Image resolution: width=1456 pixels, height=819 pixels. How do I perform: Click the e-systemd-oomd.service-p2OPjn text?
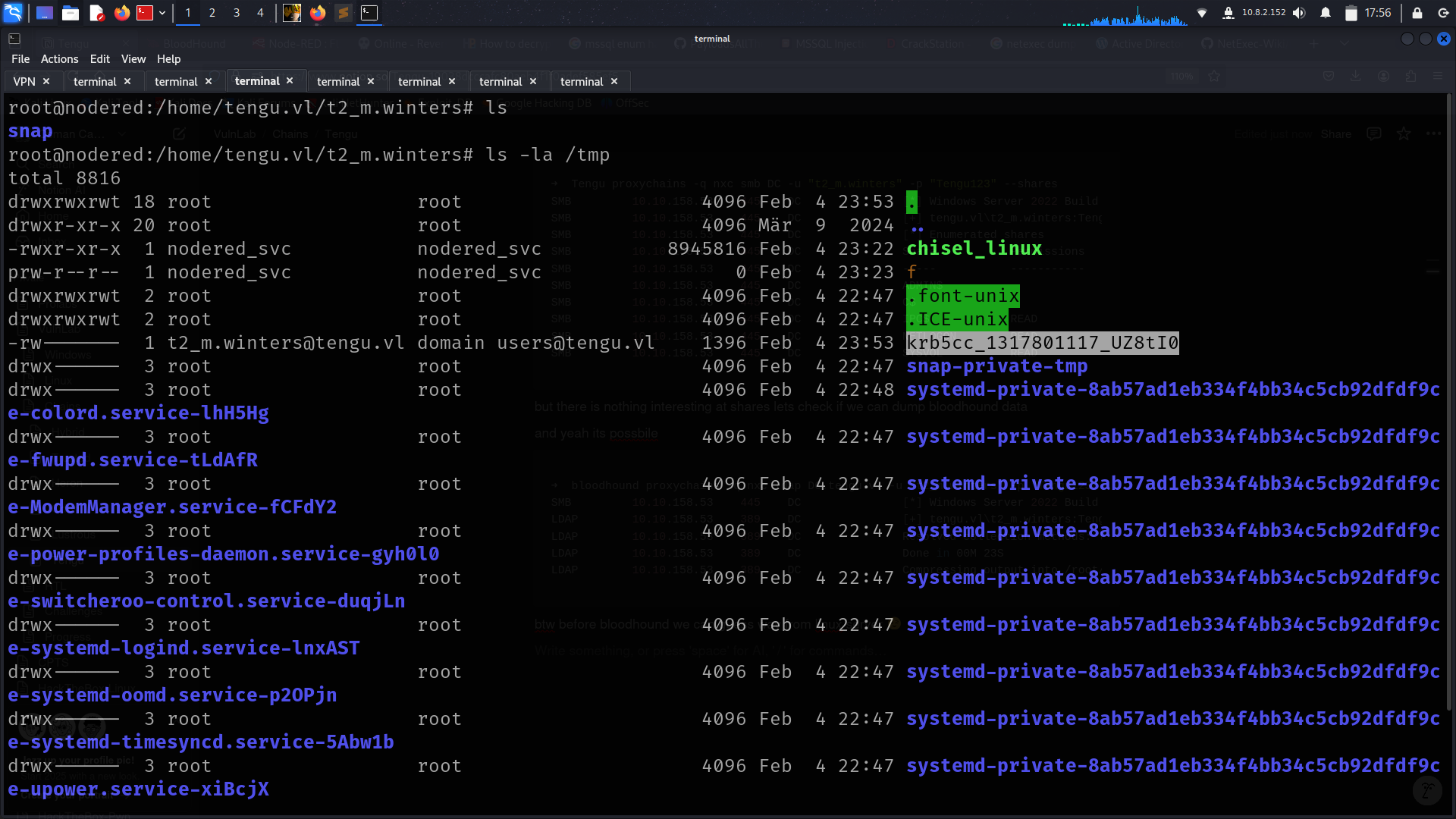(172, 695)
